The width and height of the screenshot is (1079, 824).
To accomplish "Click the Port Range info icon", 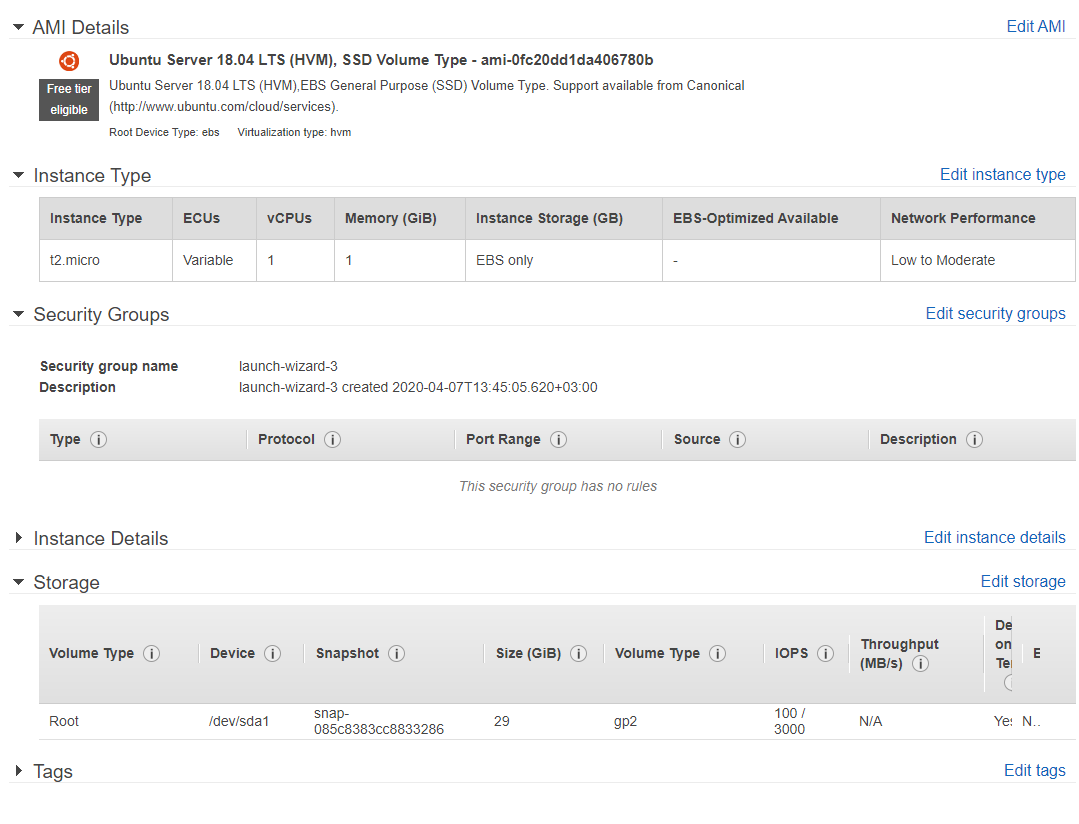I will click(558, 439).
